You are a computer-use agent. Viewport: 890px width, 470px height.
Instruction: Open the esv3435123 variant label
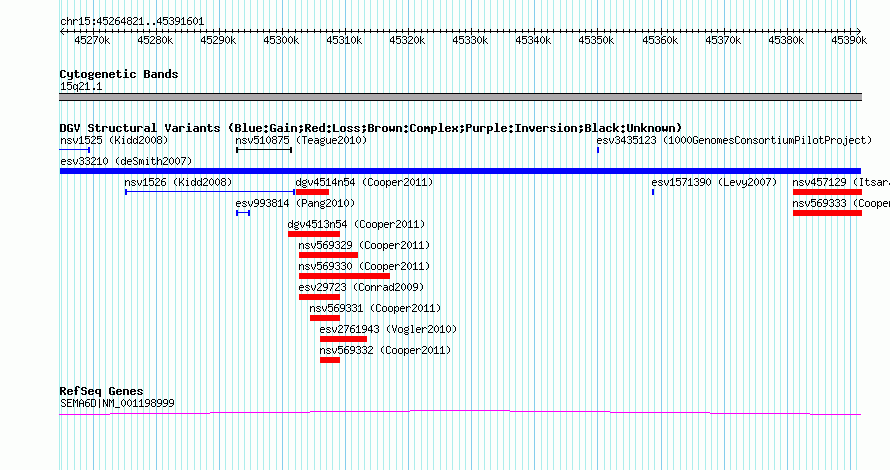pyautogui.click(x=734, y=140)
